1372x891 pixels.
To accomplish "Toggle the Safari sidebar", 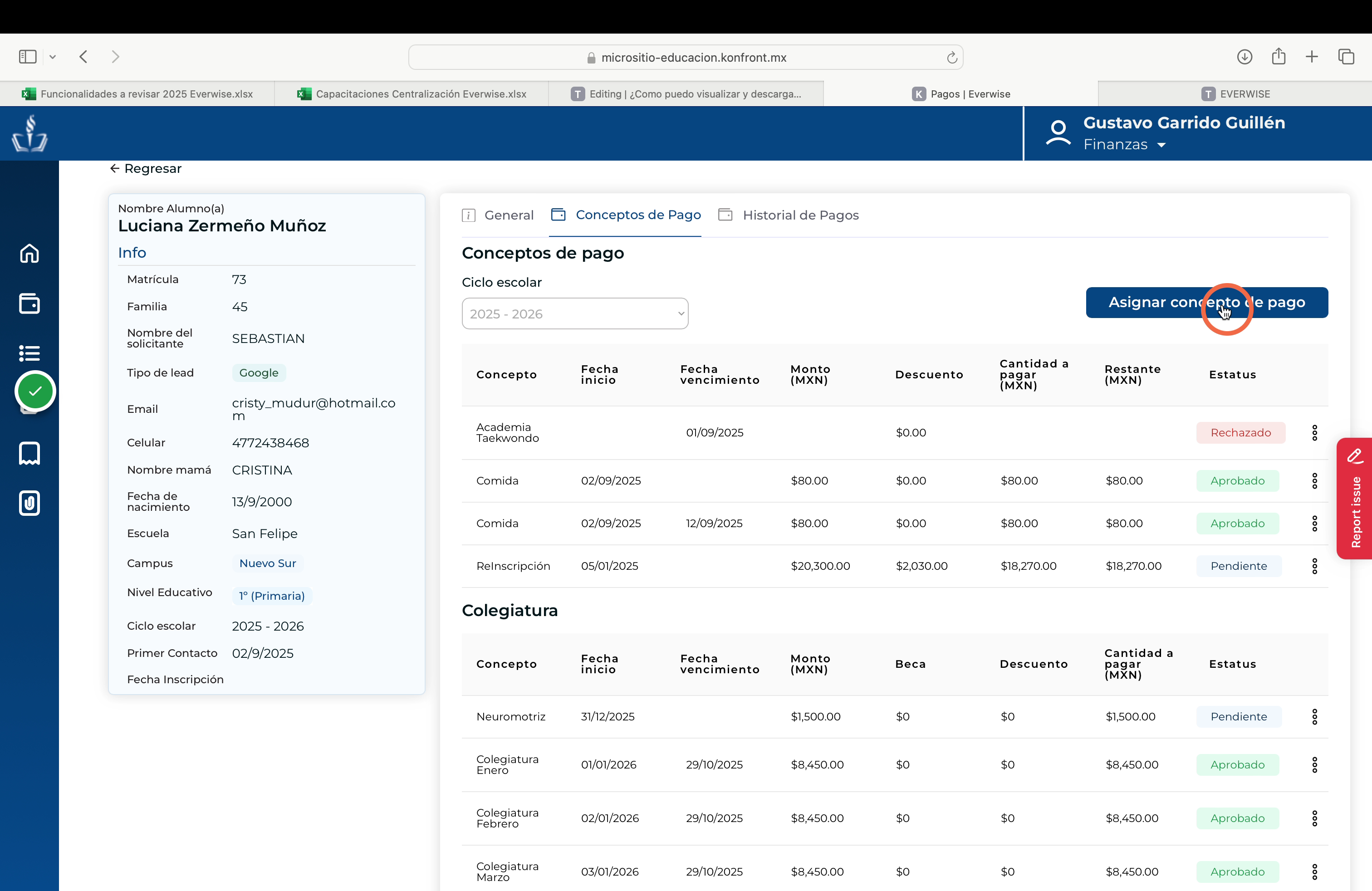I will tap(28, 56).
